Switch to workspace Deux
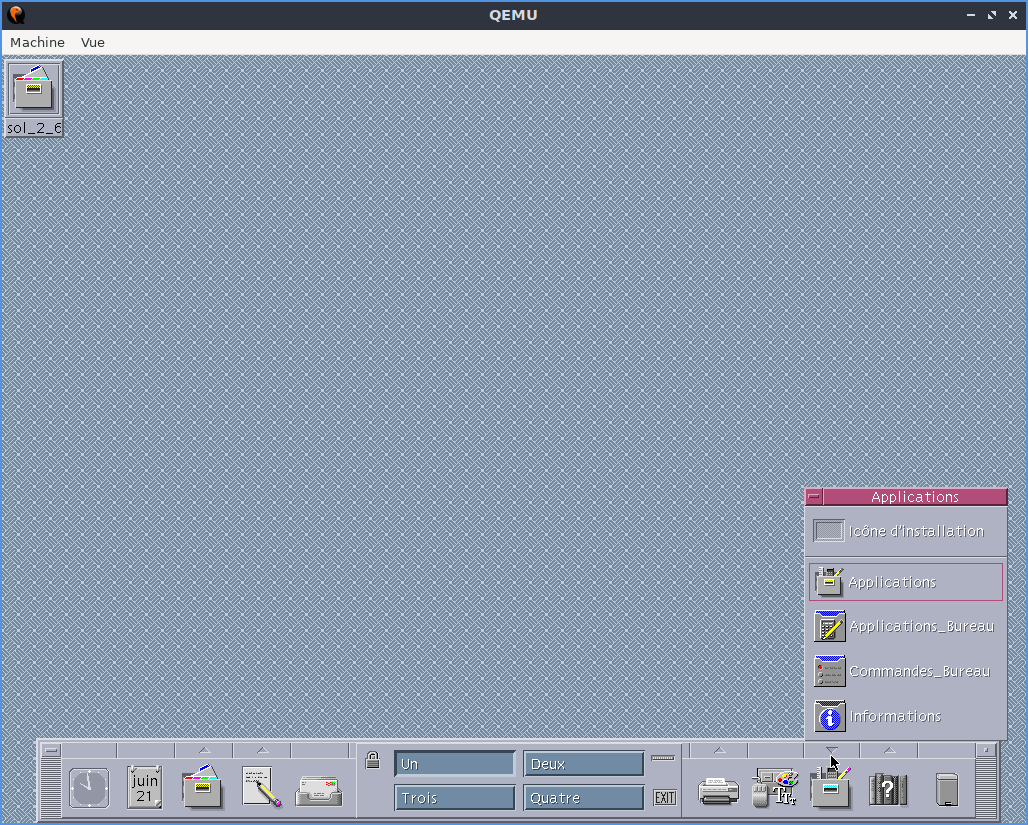1028x825 pixels. pos(583,764)
